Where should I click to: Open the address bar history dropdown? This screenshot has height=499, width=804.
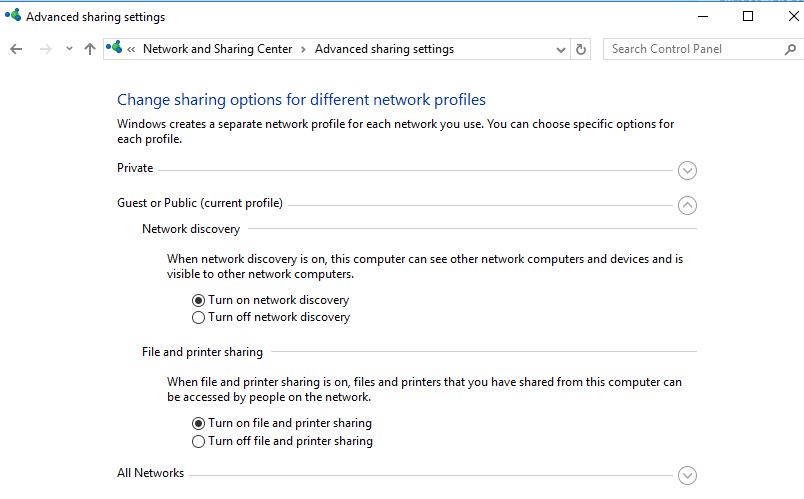pos(561,49)
